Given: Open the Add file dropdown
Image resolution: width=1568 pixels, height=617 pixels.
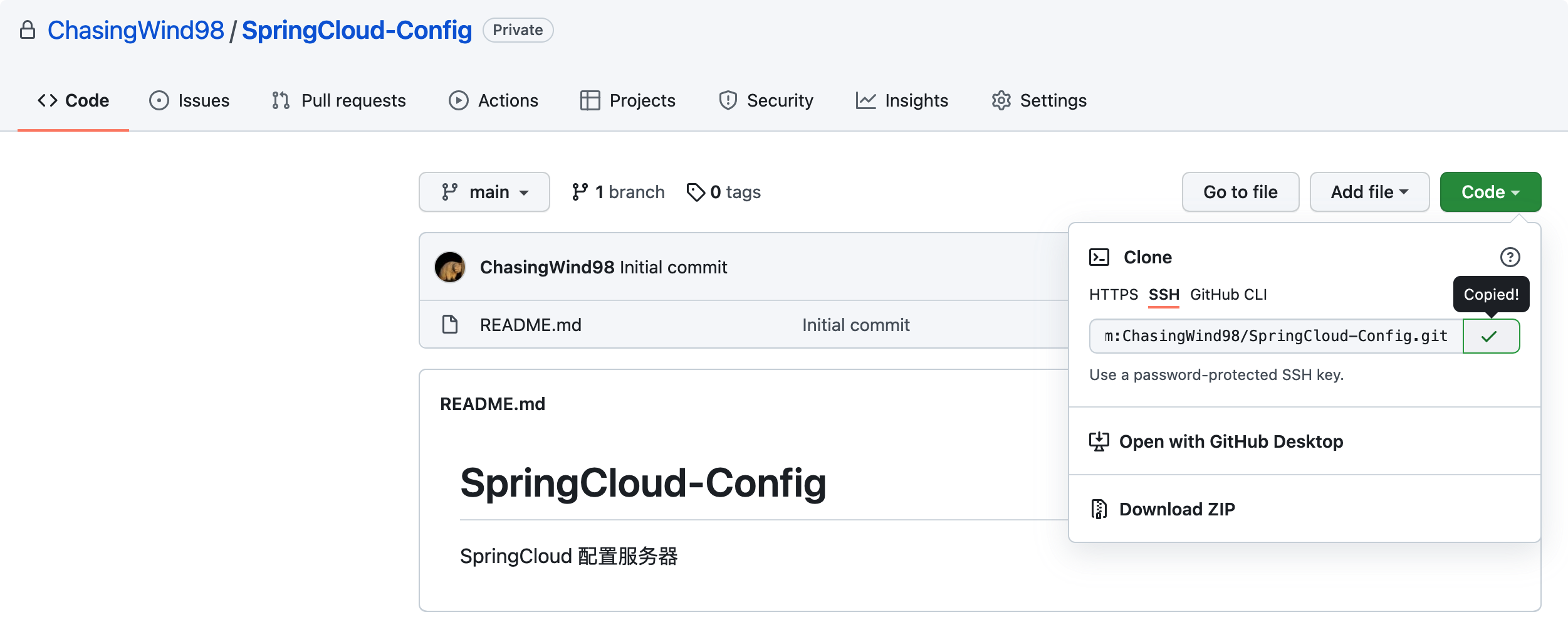Looking at the screenshot, I should click(1369, 192).
